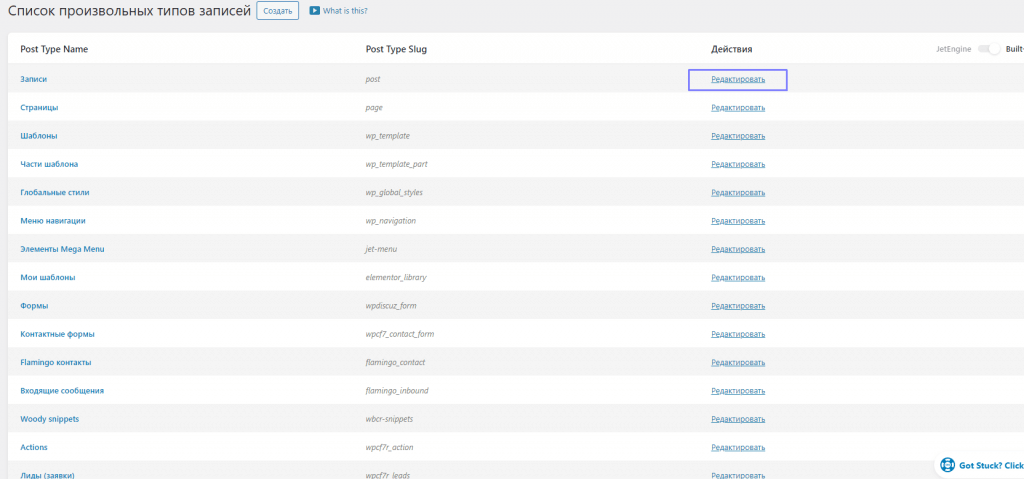The width and height of the screenshot is (1024, 479).
Task: Select the slug 'wp_navigation'
Action: 391,221
